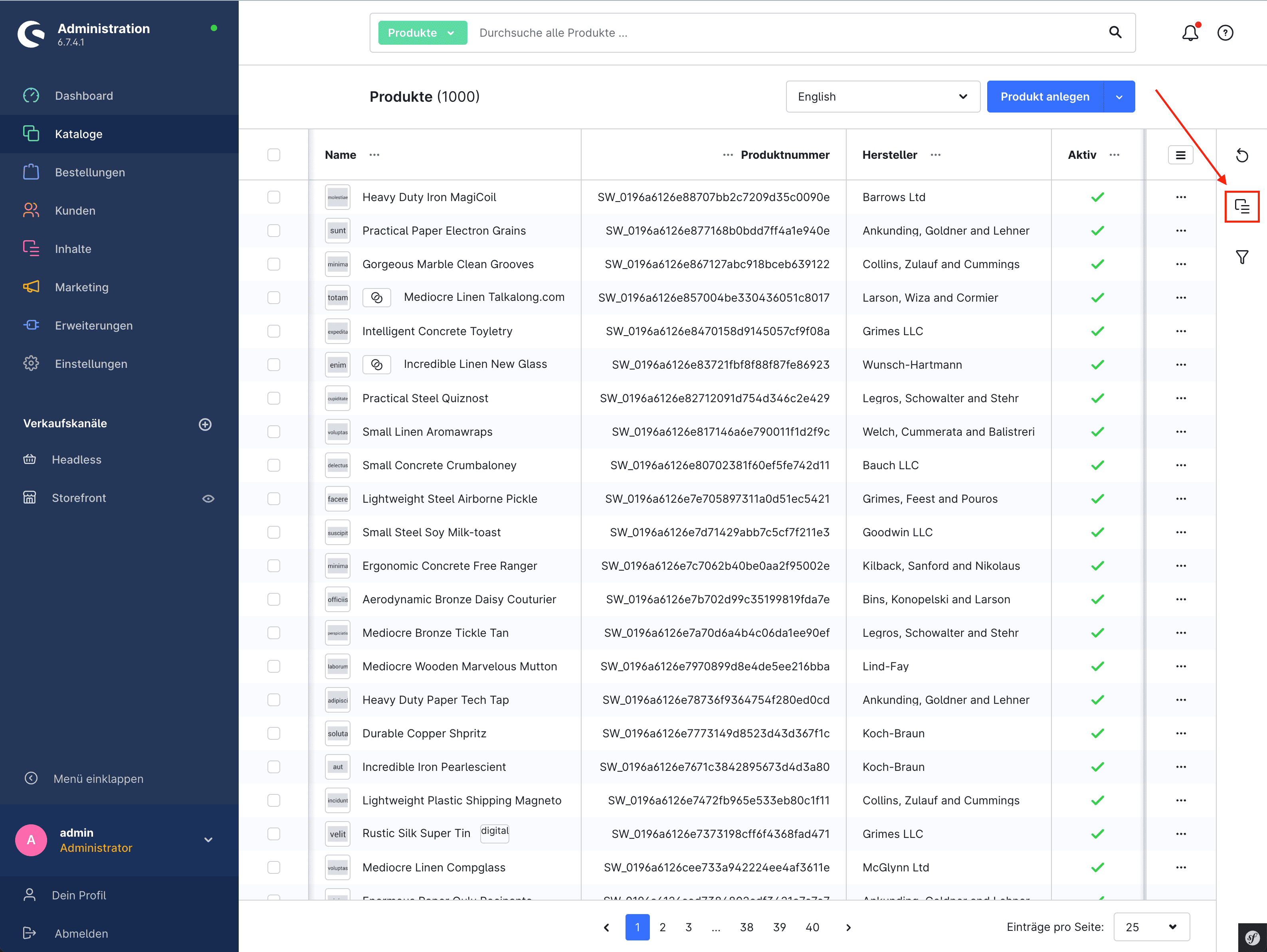Expand the Produkt anlegen arrow menu
1267x952 pixels.
[1119, 97]
